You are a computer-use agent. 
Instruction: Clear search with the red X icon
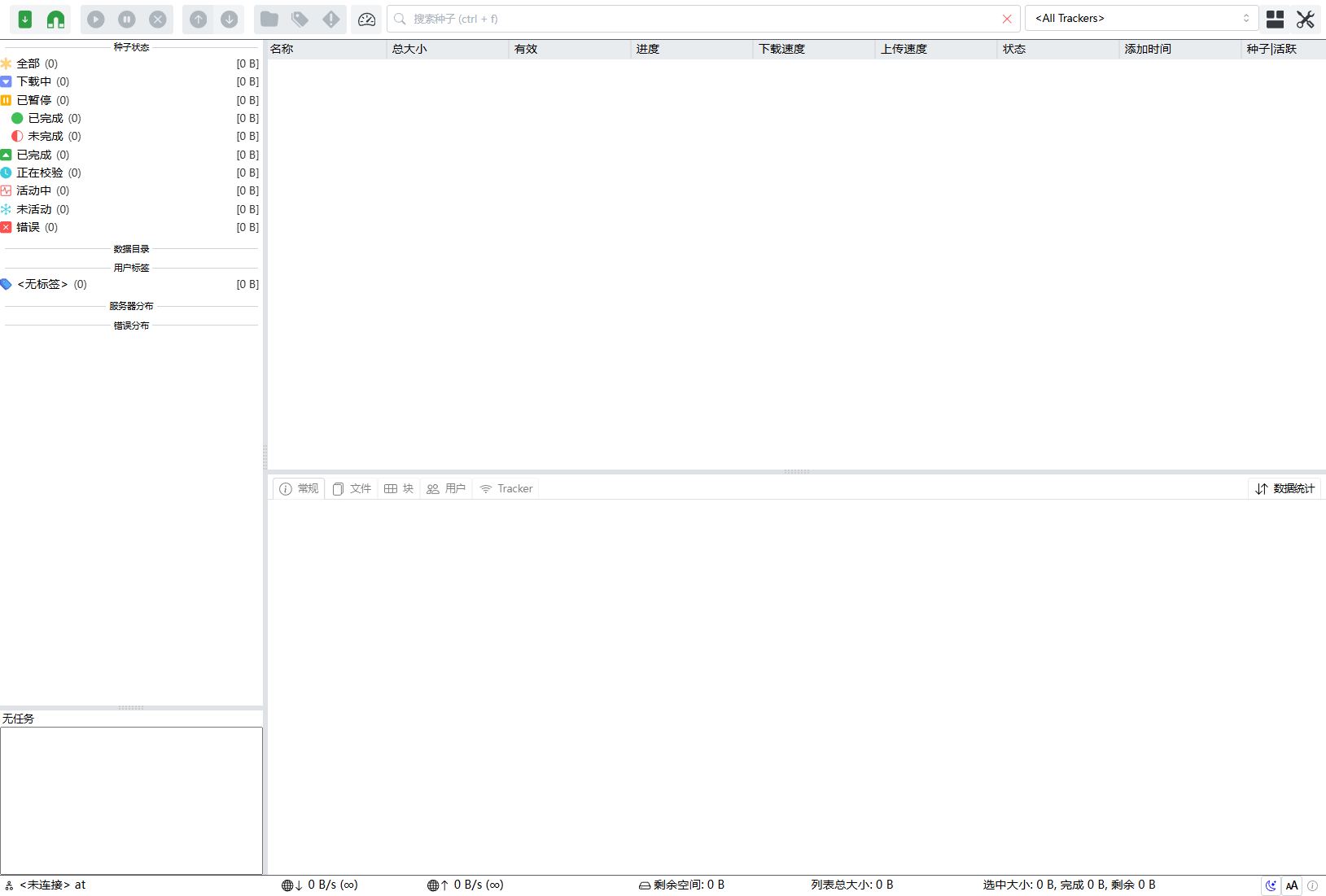(1007, 19)
